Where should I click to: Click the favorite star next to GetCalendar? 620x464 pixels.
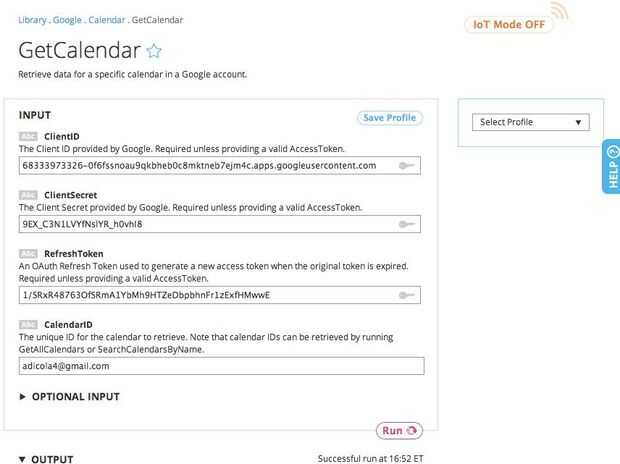coord(154,50)
